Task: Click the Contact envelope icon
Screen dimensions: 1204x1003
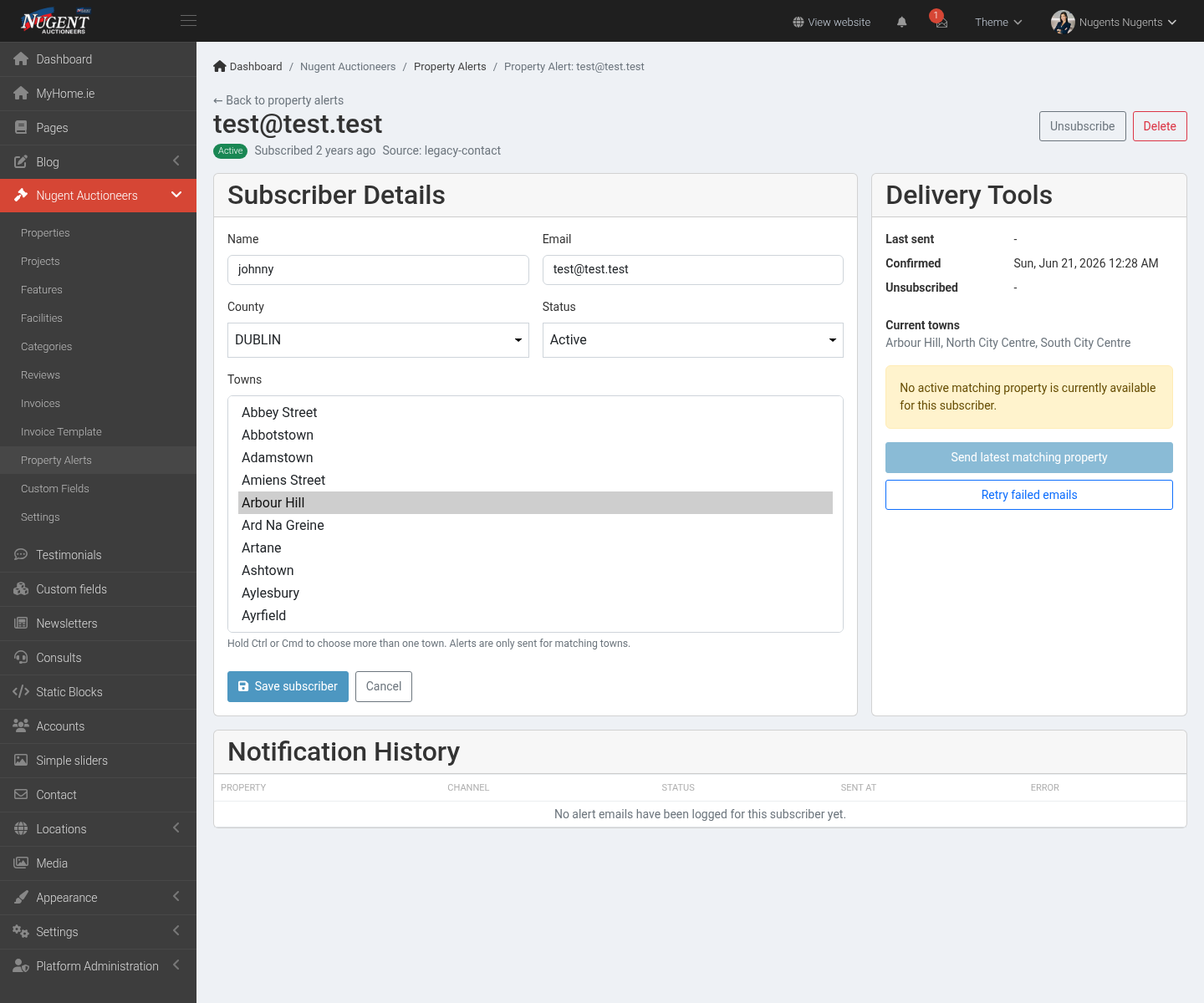Action: [x=21, y=795]
